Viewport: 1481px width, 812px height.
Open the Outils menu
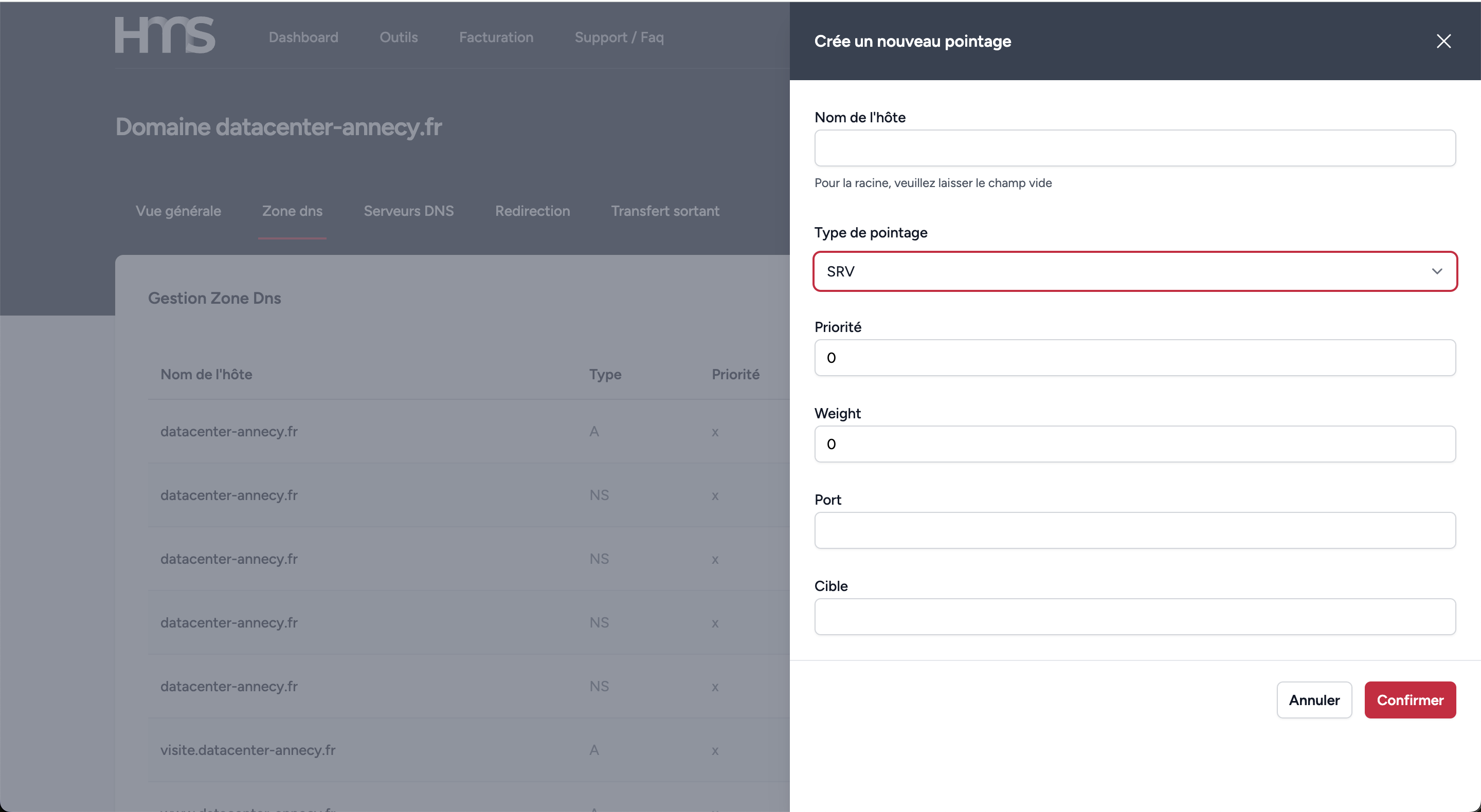(399, 38)
